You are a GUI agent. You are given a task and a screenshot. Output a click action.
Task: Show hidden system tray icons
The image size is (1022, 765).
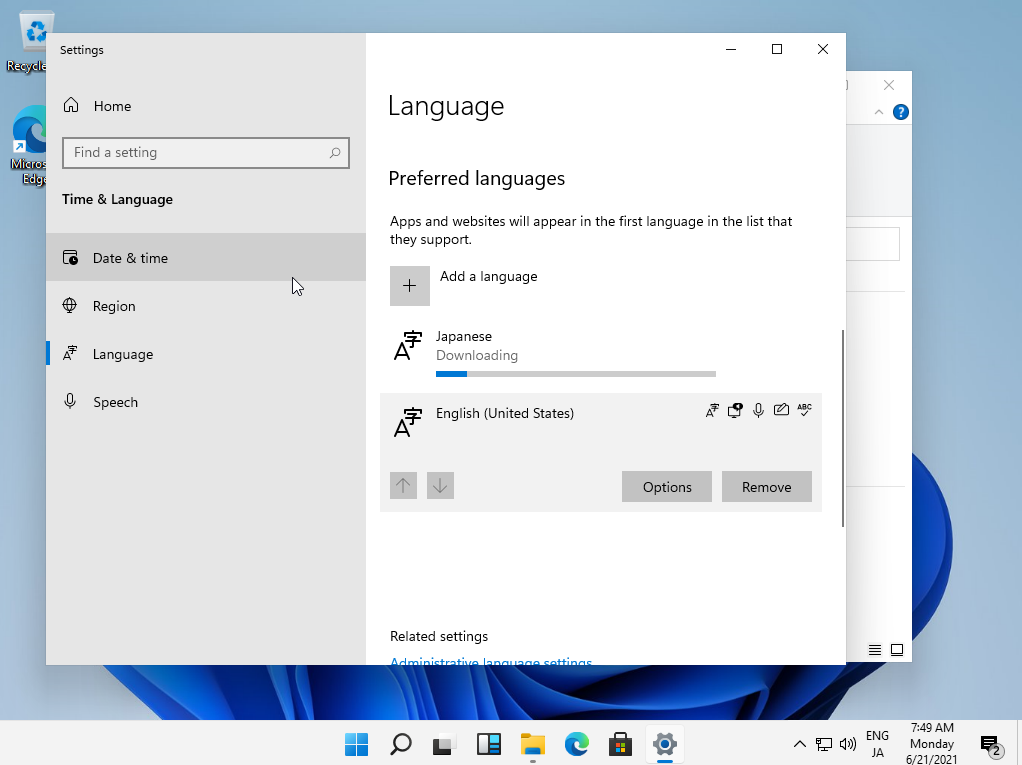(x=799, y=744)
